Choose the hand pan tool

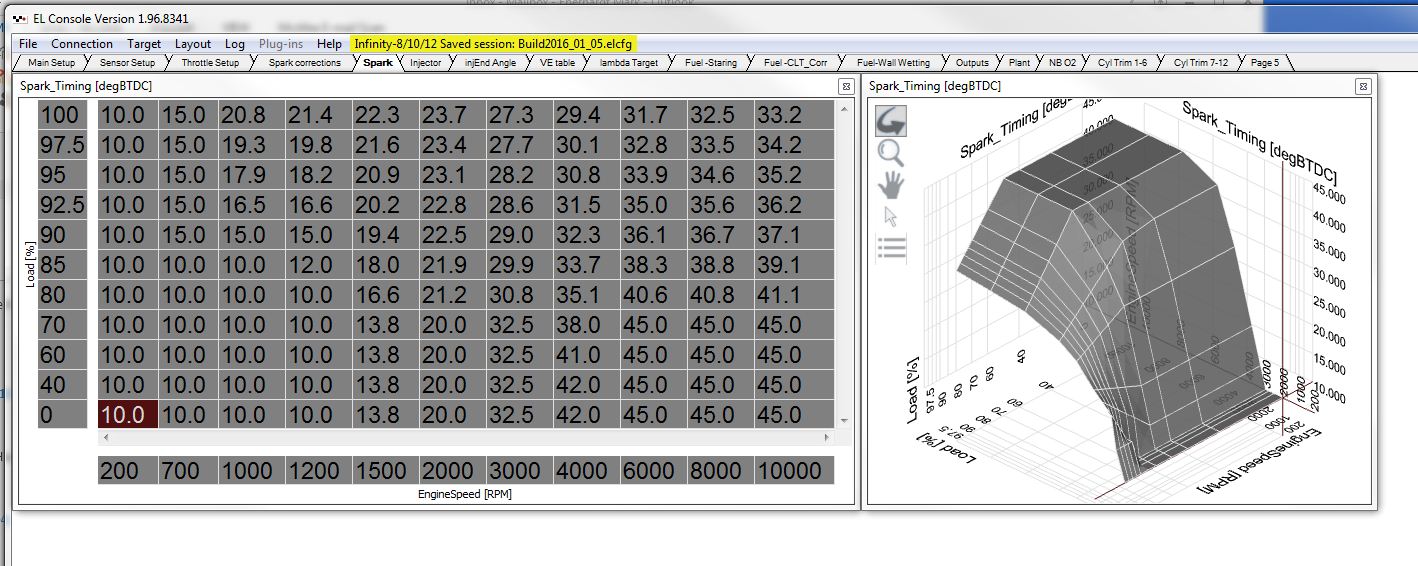[890, 185]
